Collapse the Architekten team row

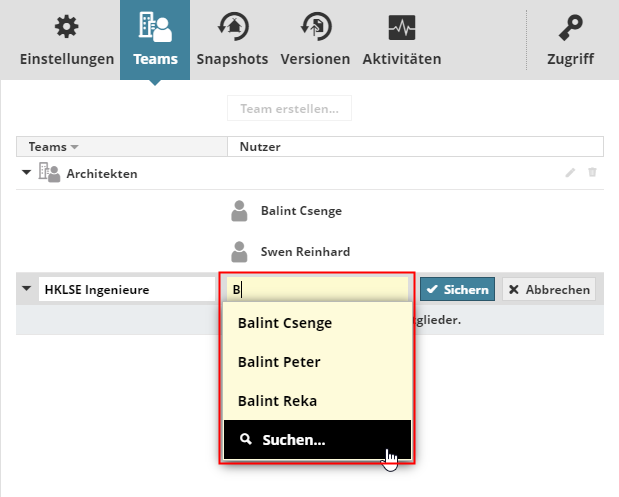point(26,173)
